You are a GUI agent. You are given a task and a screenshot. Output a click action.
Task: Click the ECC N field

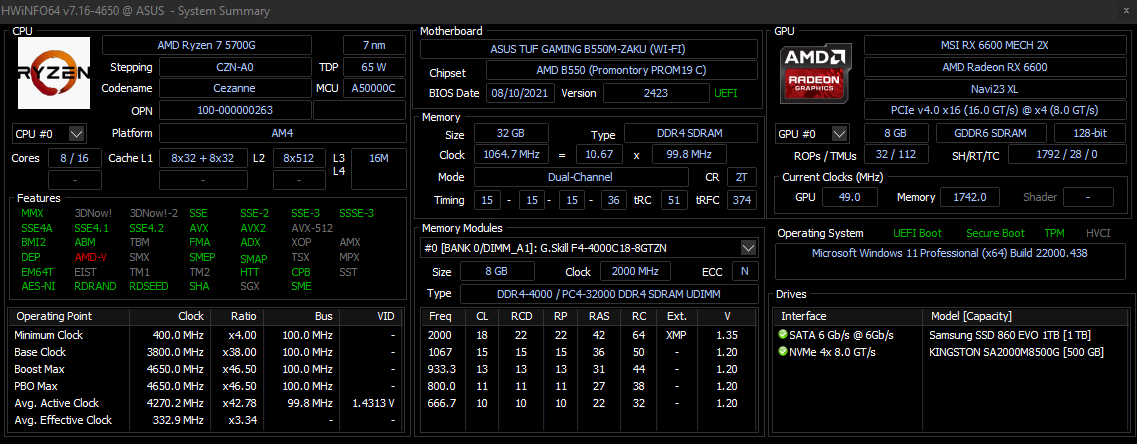pos(744,271)
